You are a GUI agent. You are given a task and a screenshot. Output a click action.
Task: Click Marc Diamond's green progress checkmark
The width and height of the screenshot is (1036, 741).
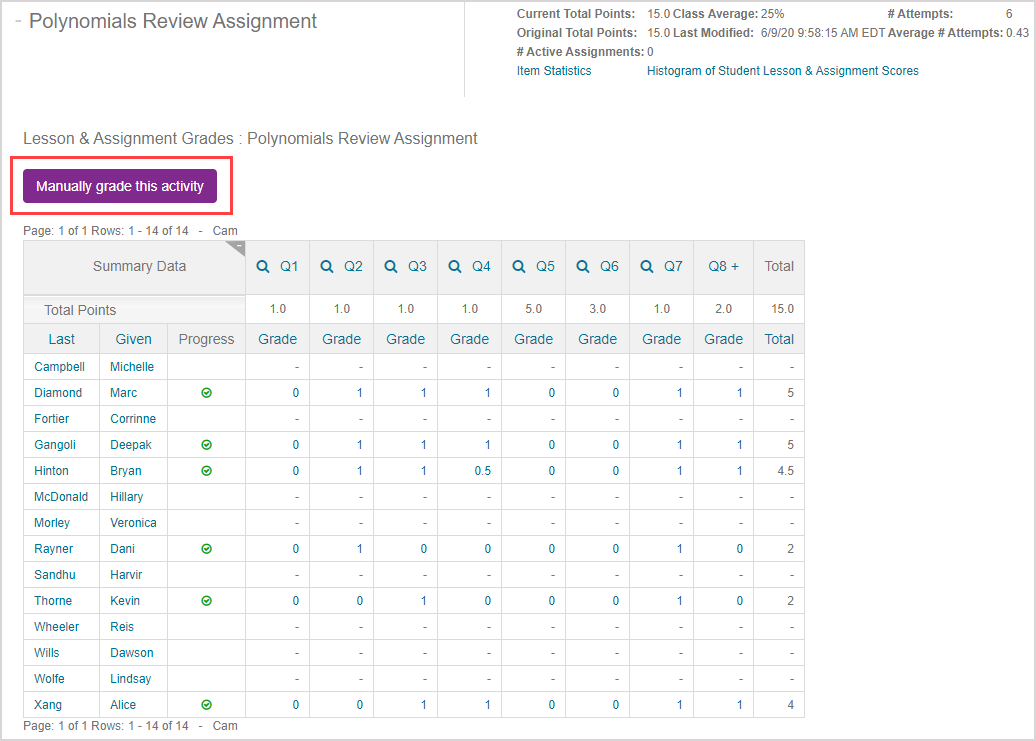pos(206,393)
